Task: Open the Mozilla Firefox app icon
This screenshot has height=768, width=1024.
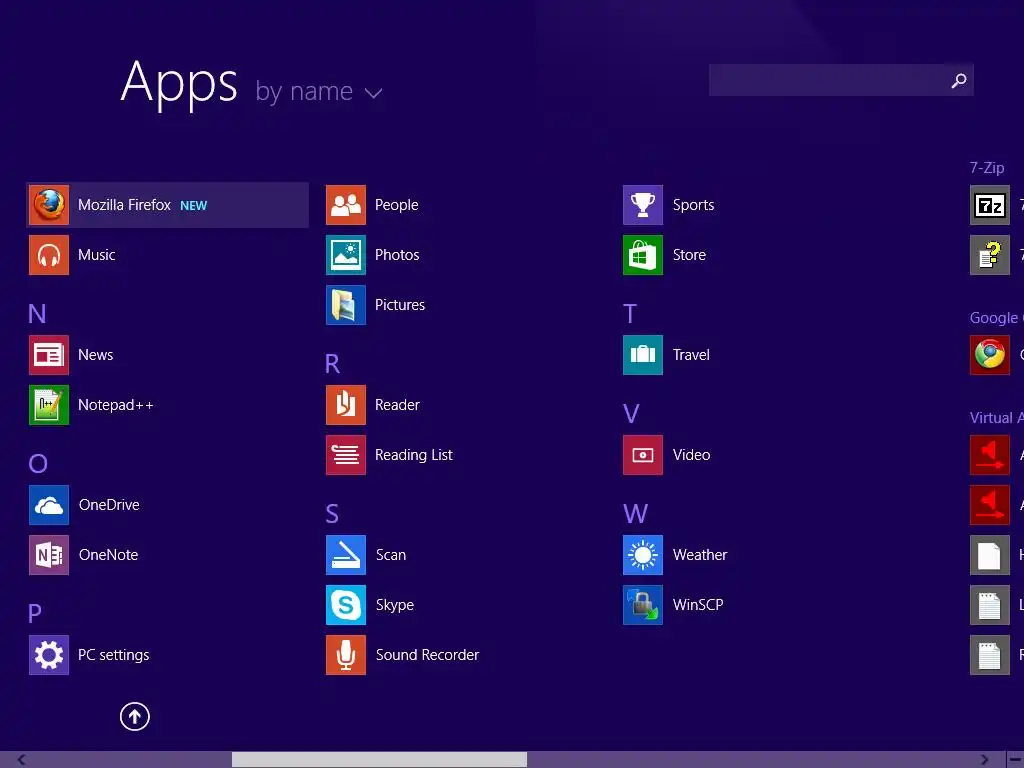Action: [49, 205]
